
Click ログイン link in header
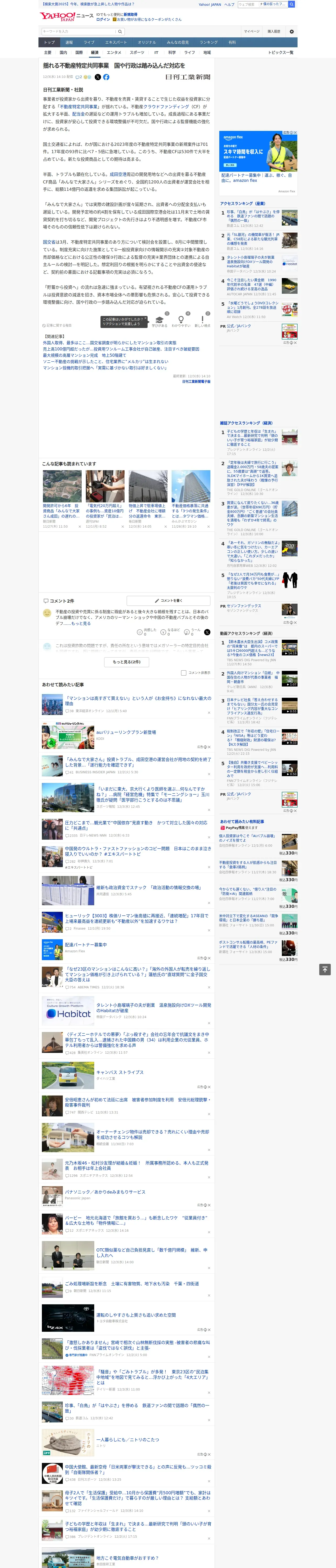103,20
